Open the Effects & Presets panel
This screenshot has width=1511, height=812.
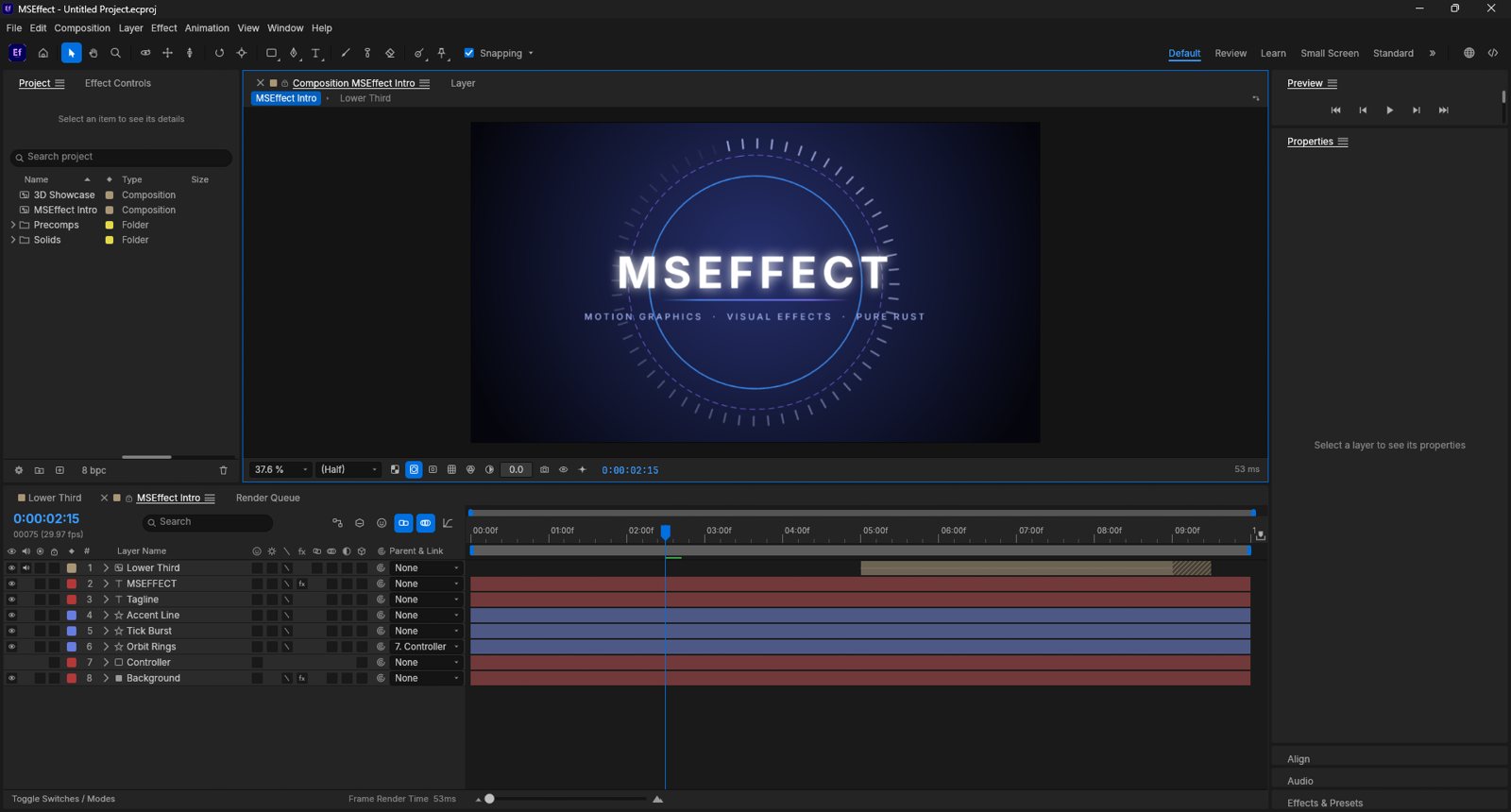pos(1325,803)
